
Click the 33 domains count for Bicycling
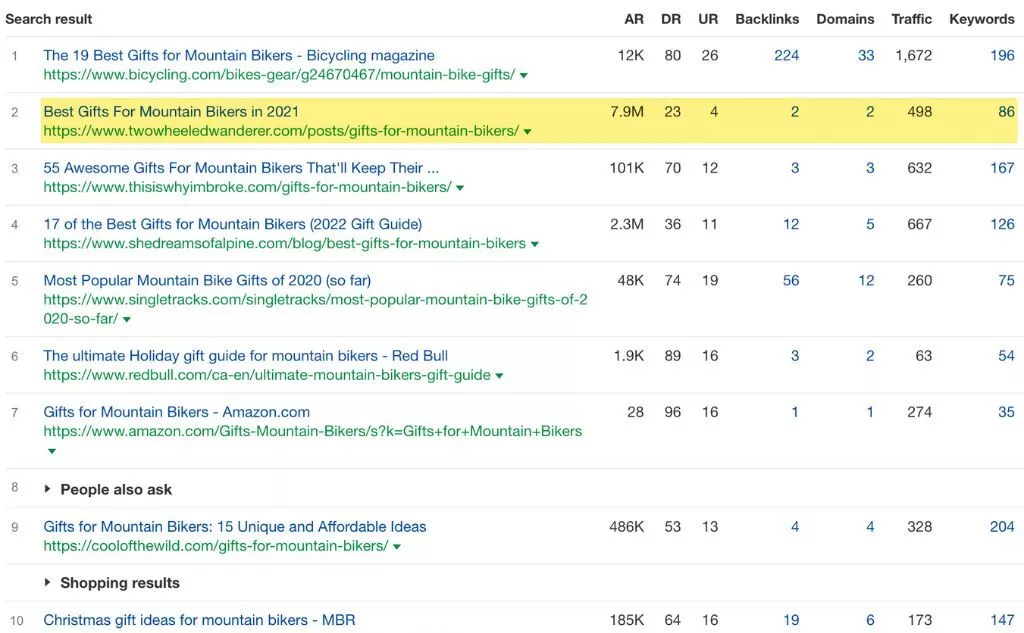(866, 55)
